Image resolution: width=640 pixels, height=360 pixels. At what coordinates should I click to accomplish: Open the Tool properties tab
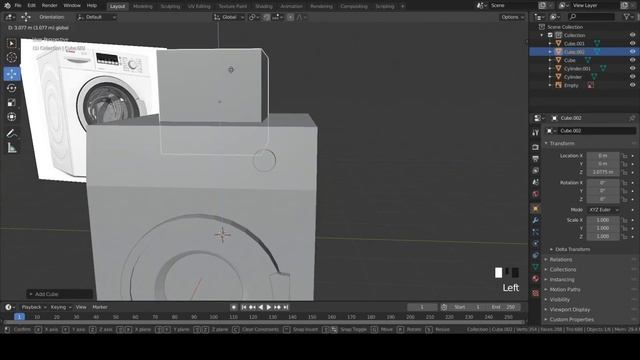coord(536,133)
